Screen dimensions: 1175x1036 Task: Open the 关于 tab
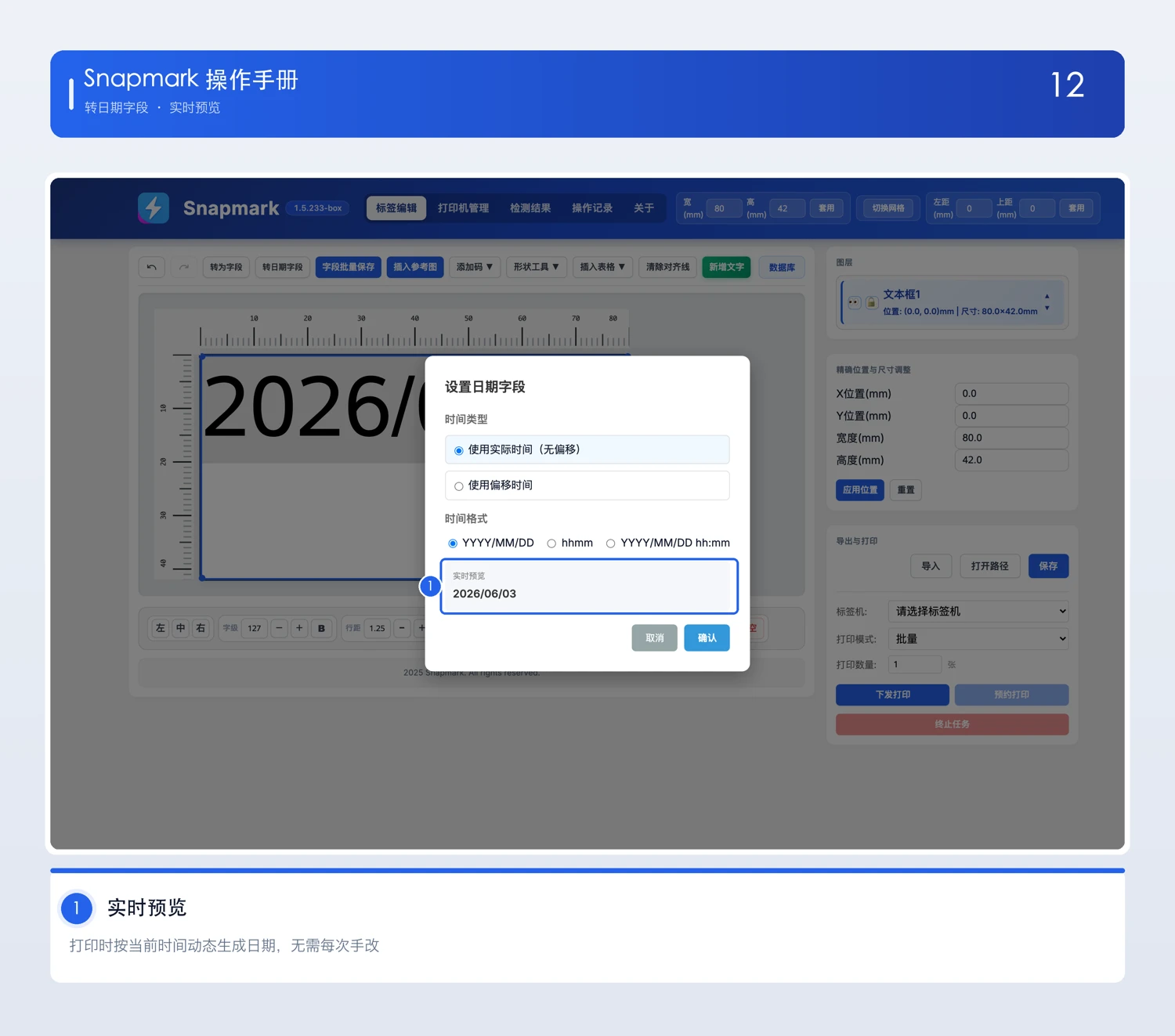644,208
